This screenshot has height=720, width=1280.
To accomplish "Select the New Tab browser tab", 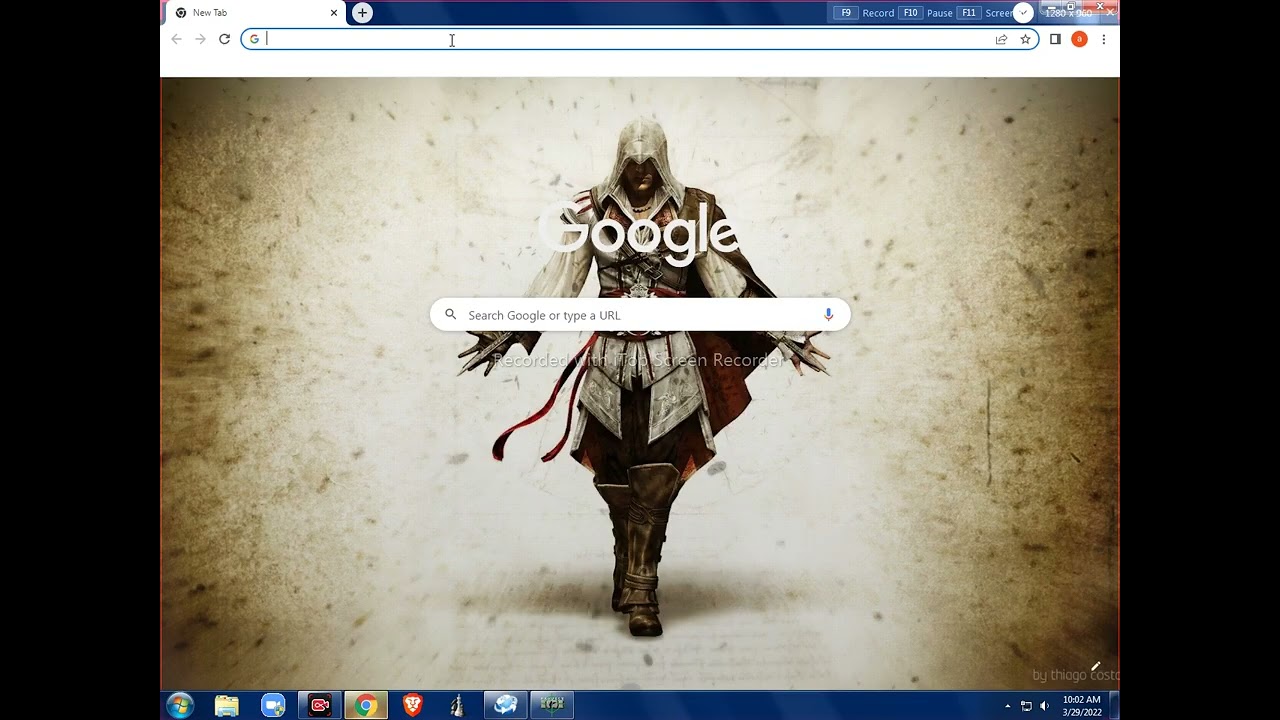I will point(255,13).
